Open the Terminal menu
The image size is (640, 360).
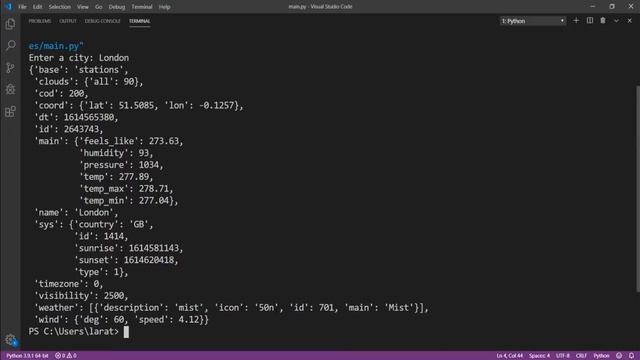point(142,7)
